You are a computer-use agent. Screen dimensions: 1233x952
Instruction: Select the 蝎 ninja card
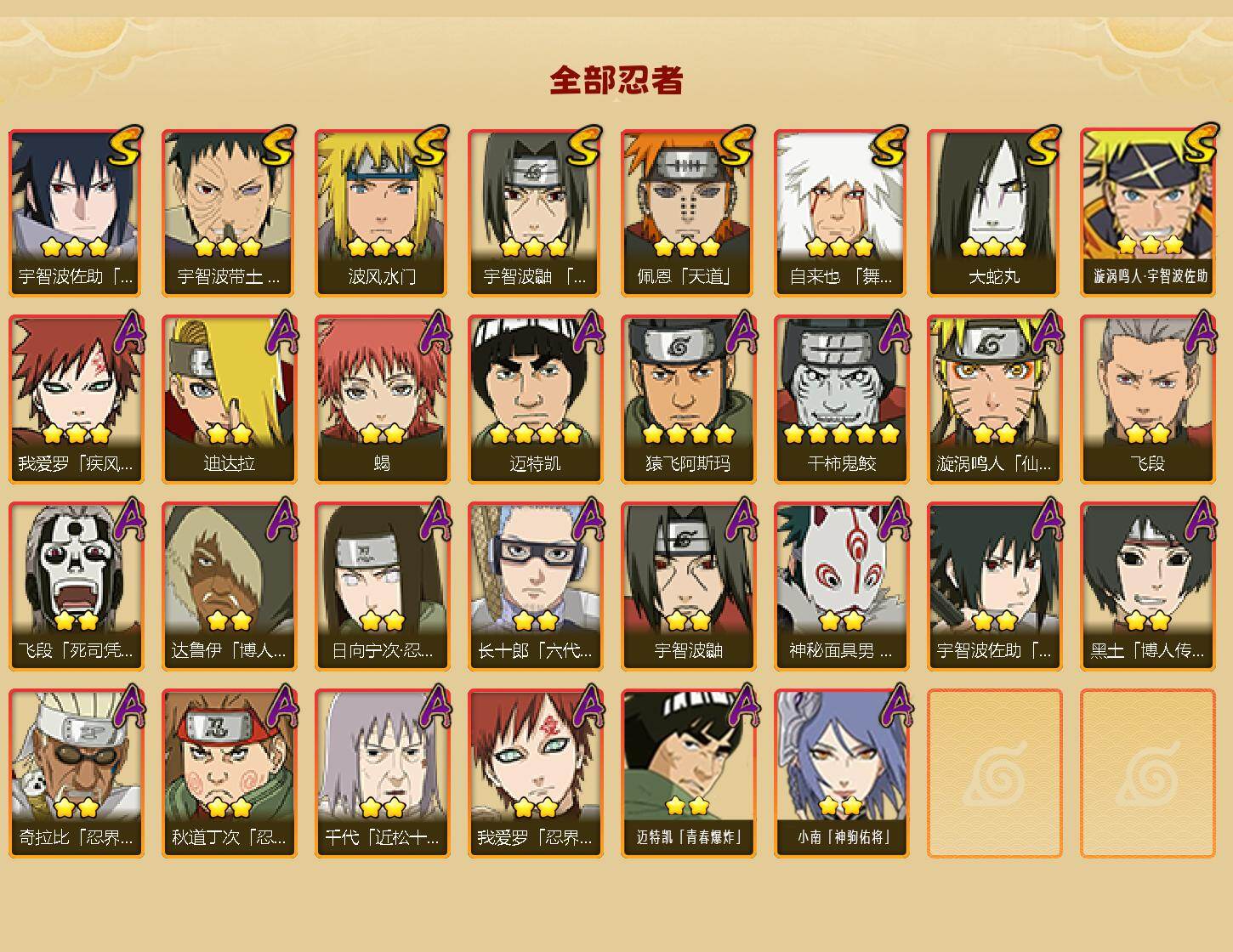tap(382, 399)
